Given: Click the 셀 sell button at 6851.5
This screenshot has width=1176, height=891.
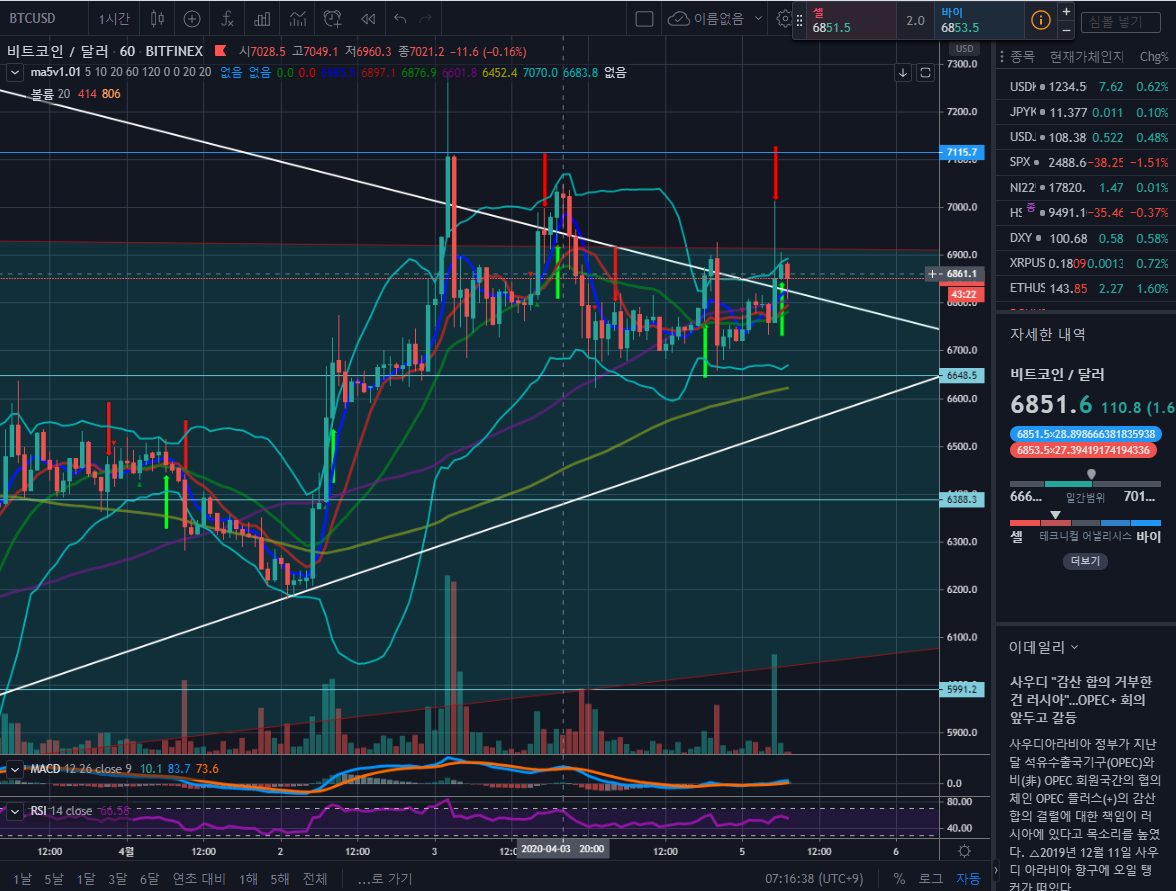Looking at the screenshot, I should [x=851, y=20].
